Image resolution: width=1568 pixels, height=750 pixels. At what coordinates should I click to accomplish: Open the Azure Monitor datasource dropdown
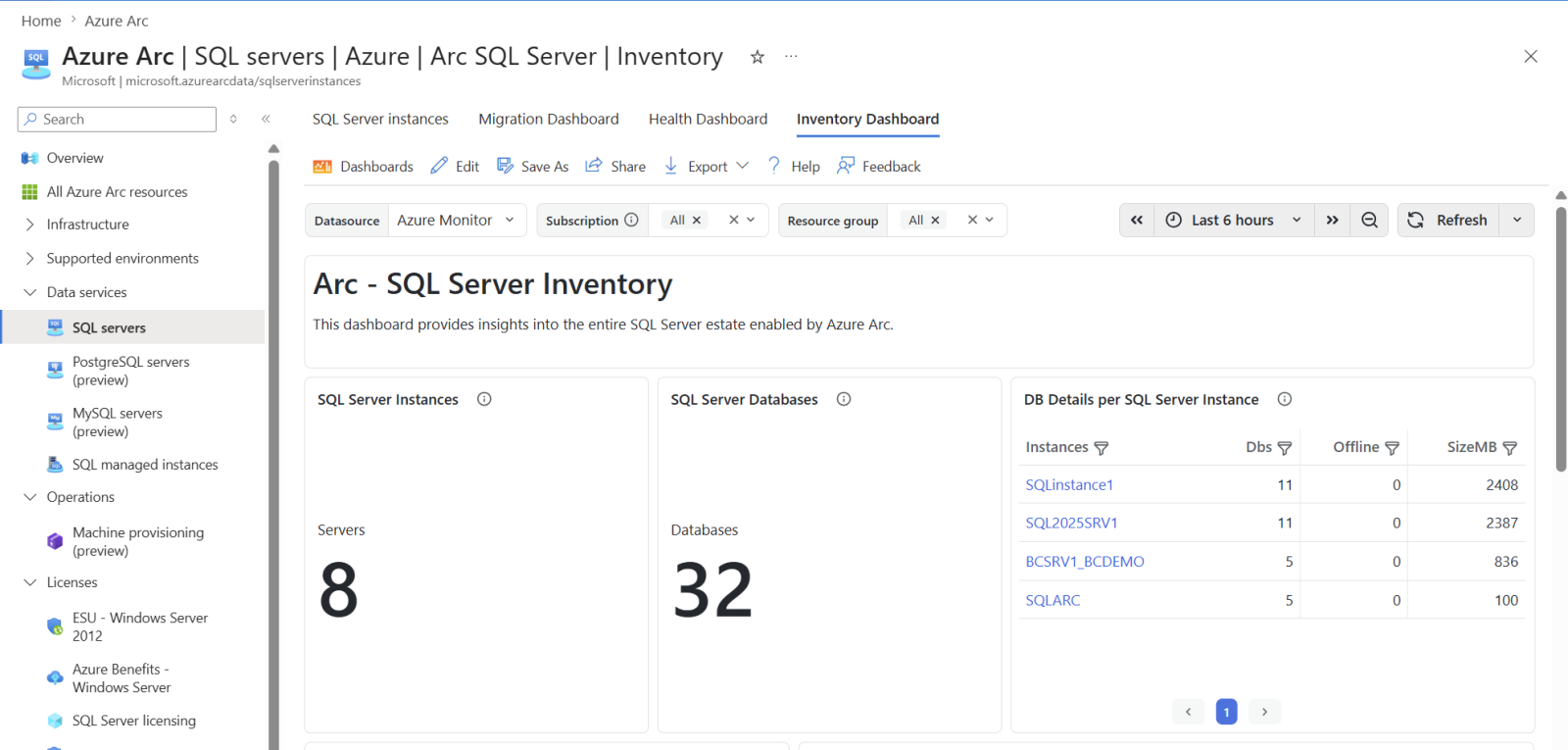point(457,221)
